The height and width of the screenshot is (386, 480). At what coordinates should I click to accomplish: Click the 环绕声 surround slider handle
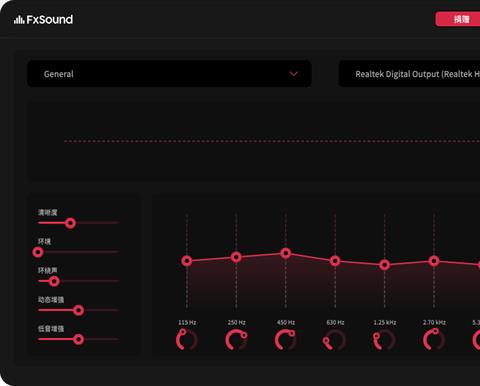click(54, 281)
